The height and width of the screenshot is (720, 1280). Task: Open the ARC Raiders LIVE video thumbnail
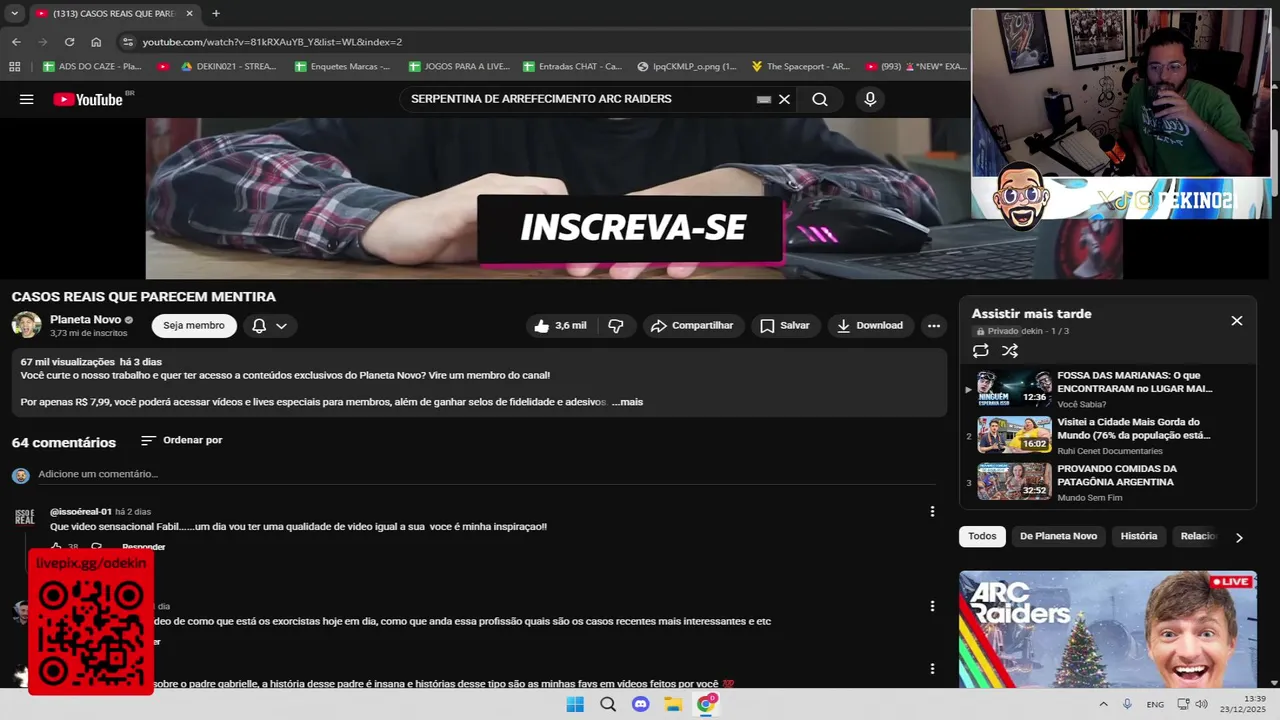tap(1108, 630)
